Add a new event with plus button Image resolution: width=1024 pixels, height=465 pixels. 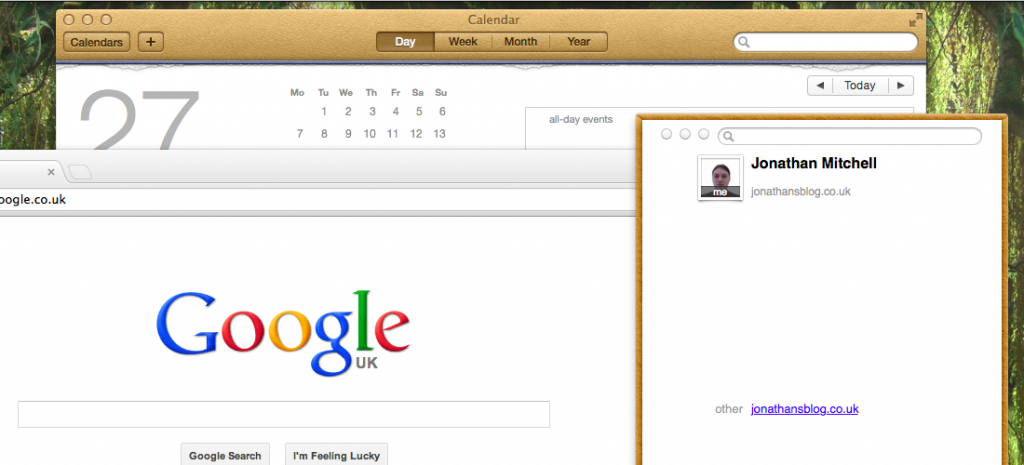click(151, 42)
